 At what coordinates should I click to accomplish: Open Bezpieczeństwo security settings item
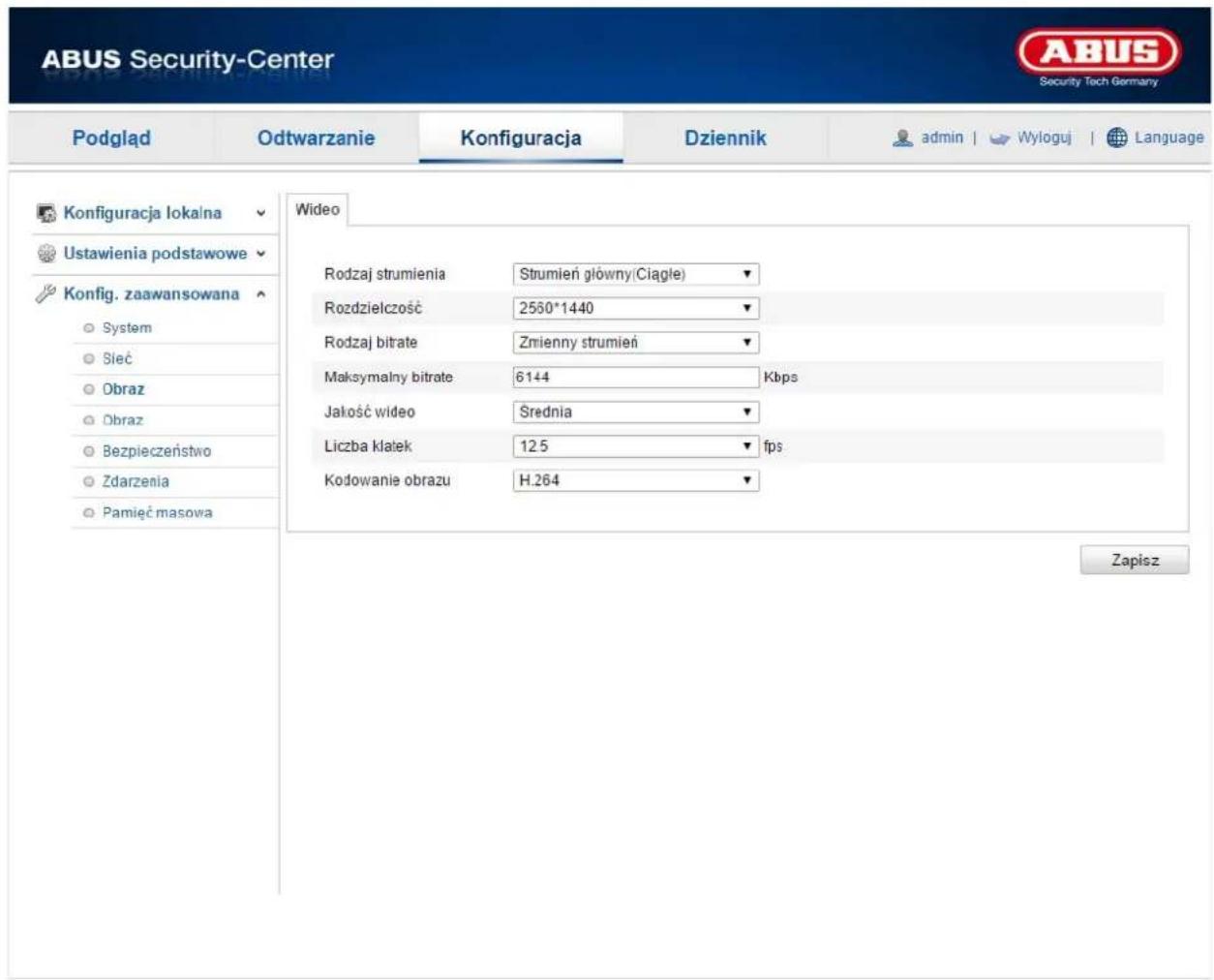[x=157, y=451]
